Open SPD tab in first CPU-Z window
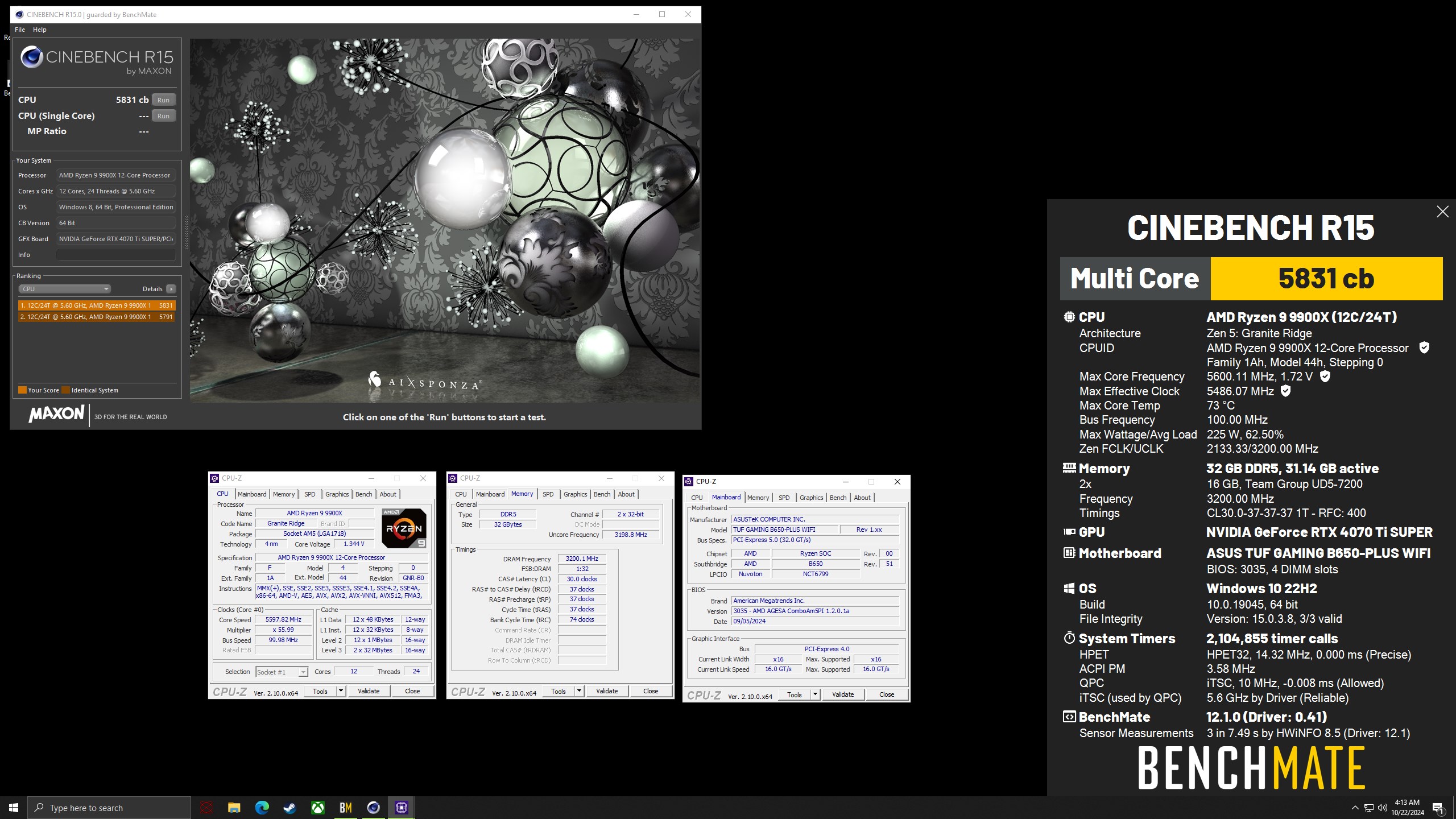Screen dimensions: 1456x819 point(310,494)
